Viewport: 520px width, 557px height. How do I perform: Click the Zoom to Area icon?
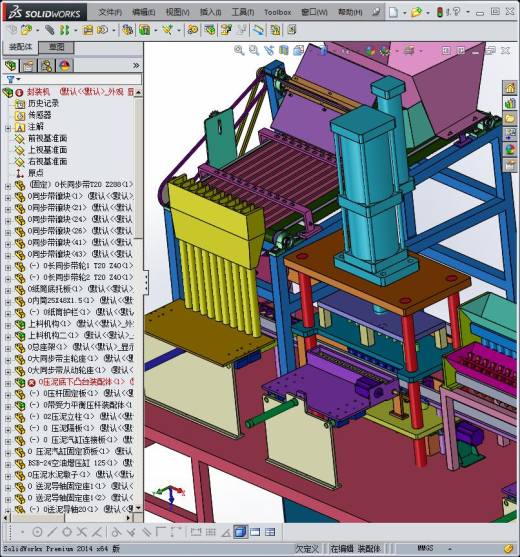tap(254, 50)
